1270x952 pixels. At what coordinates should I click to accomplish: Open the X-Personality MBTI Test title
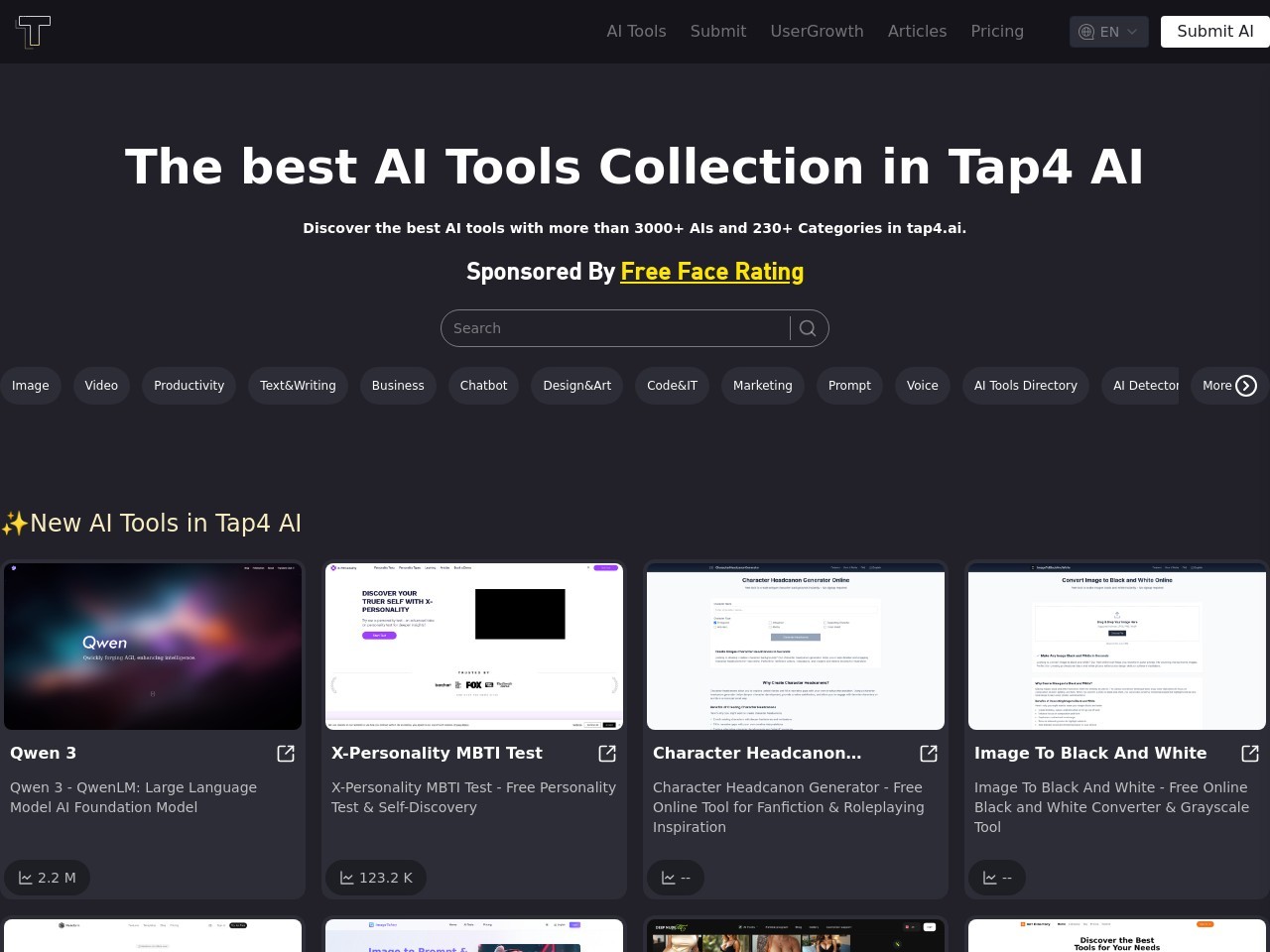(x=437, y=753)
